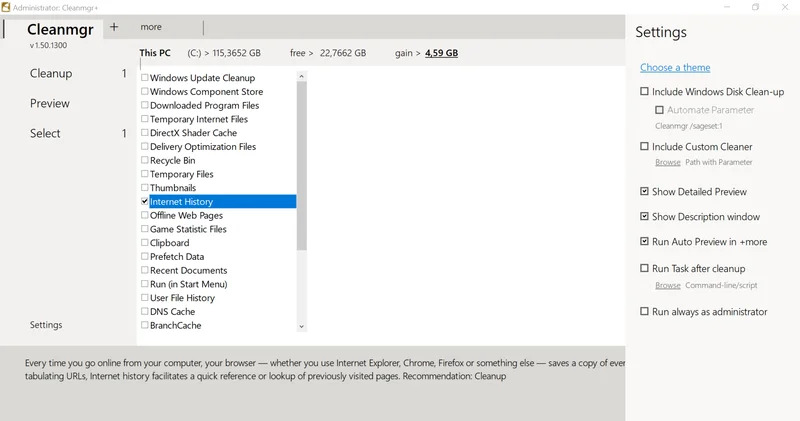Select the Cleanup menu item

coord(51,73)
